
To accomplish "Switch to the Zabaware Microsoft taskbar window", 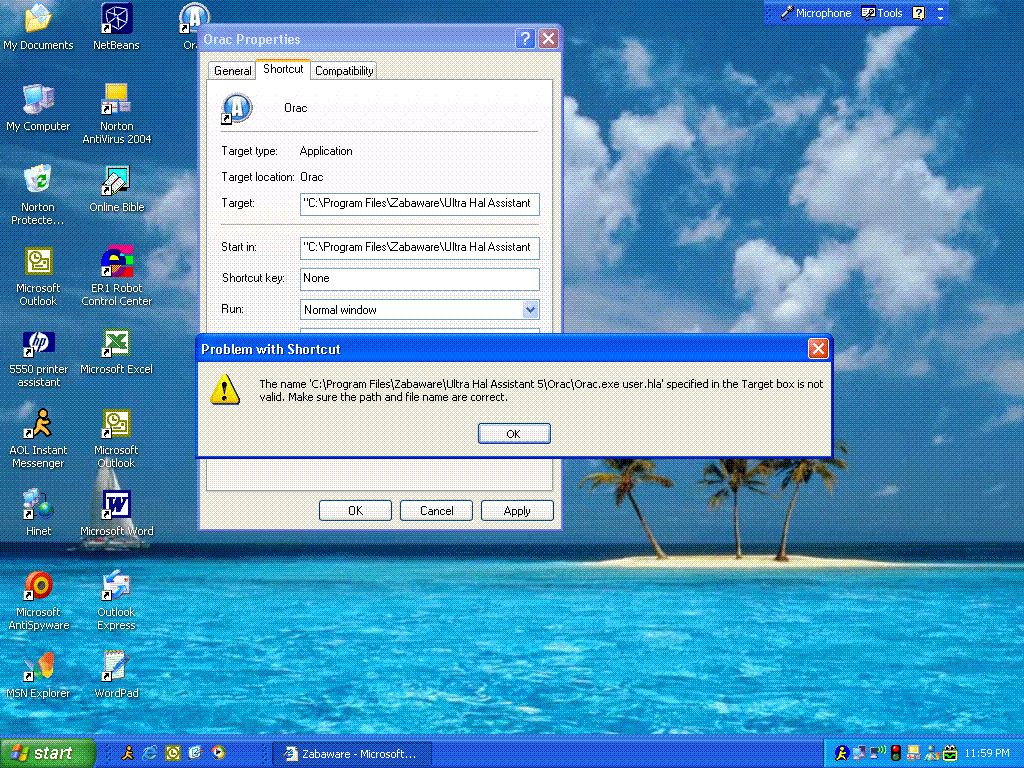I will coord(351,754).
